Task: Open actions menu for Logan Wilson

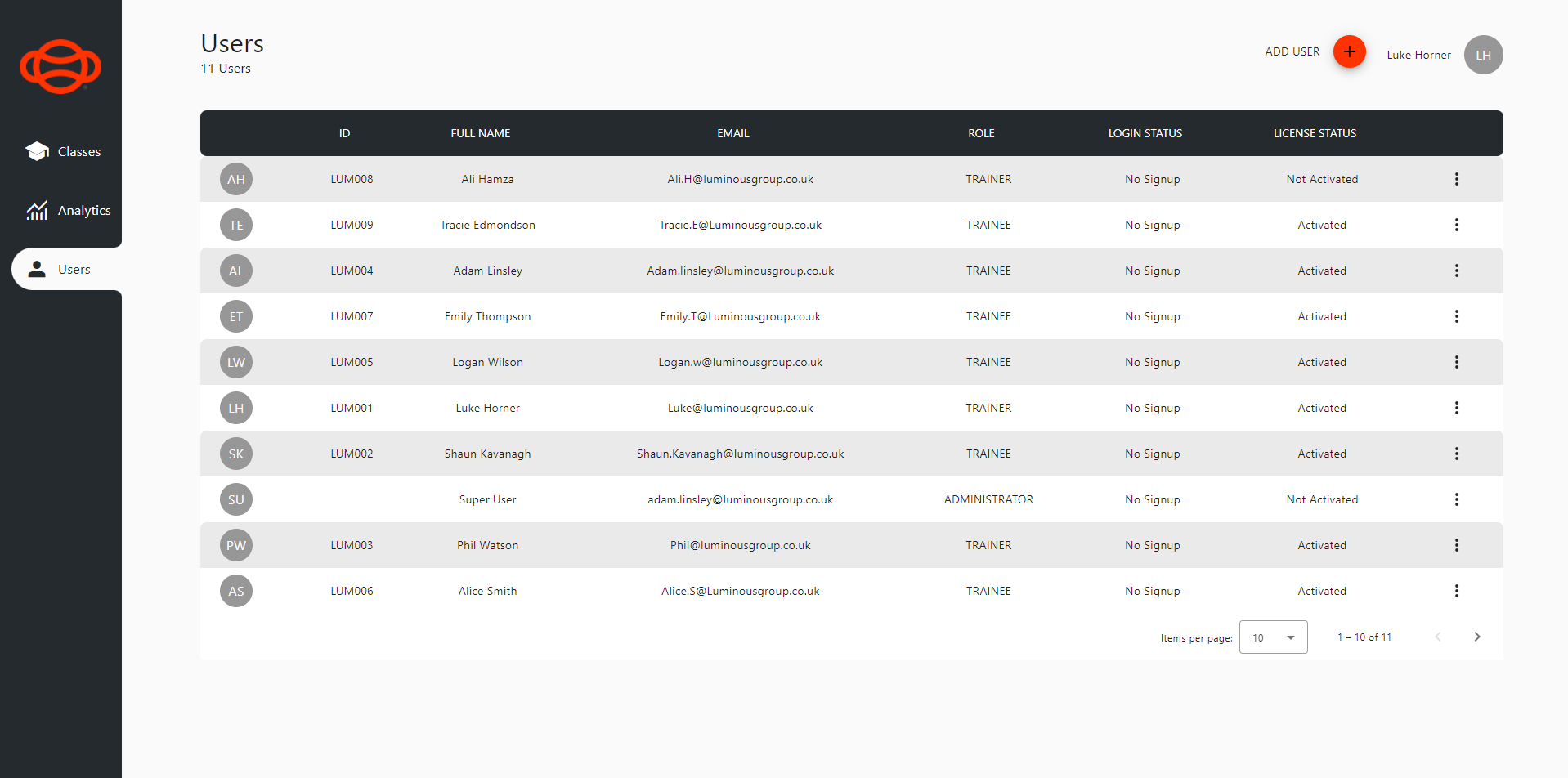Action: tap(1456, 362)
